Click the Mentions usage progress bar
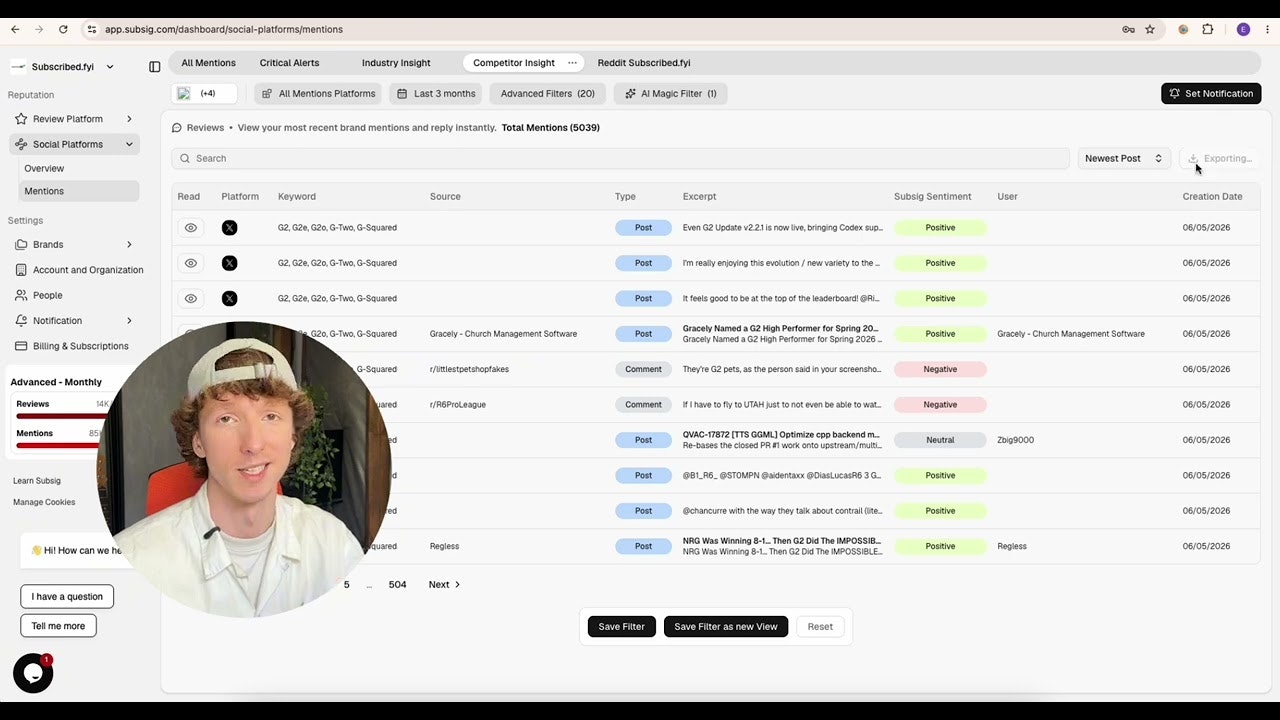Image resolution: width=1280 pixels, height=720 pixels. coord(62,445)
